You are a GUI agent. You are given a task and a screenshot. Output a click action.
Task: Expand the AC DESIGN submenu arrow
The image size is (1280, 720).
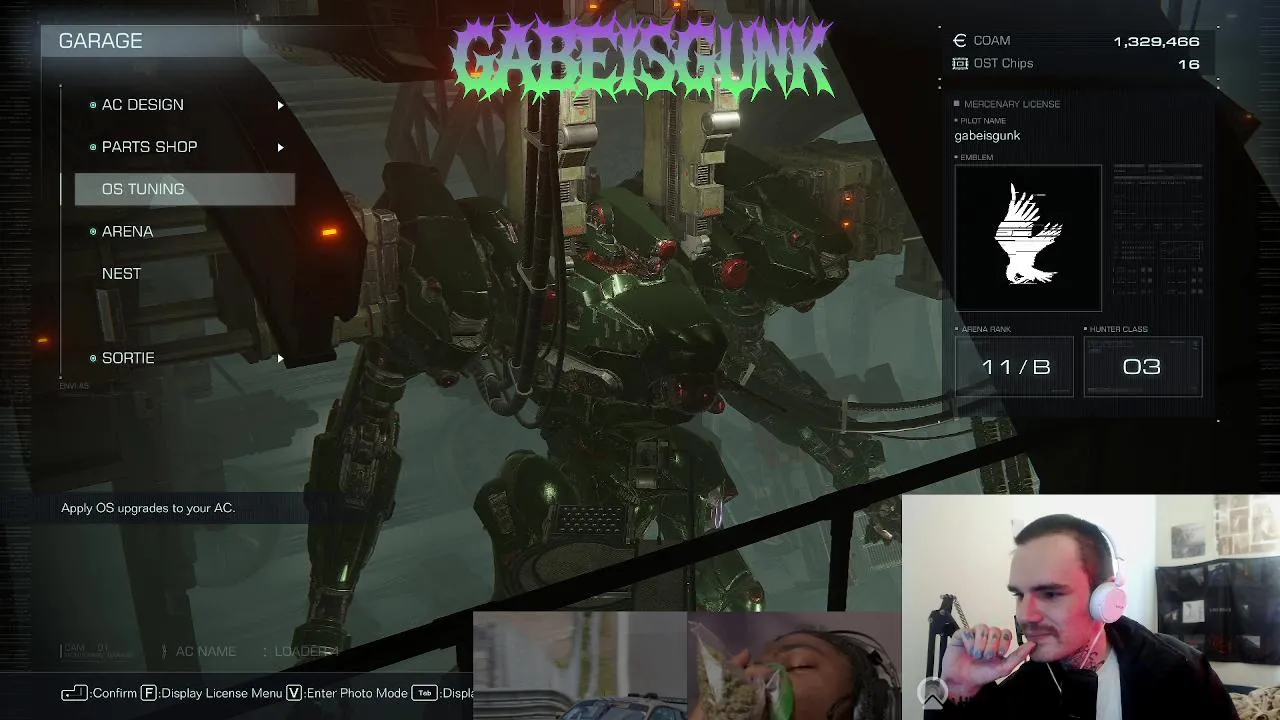(280, 105)
